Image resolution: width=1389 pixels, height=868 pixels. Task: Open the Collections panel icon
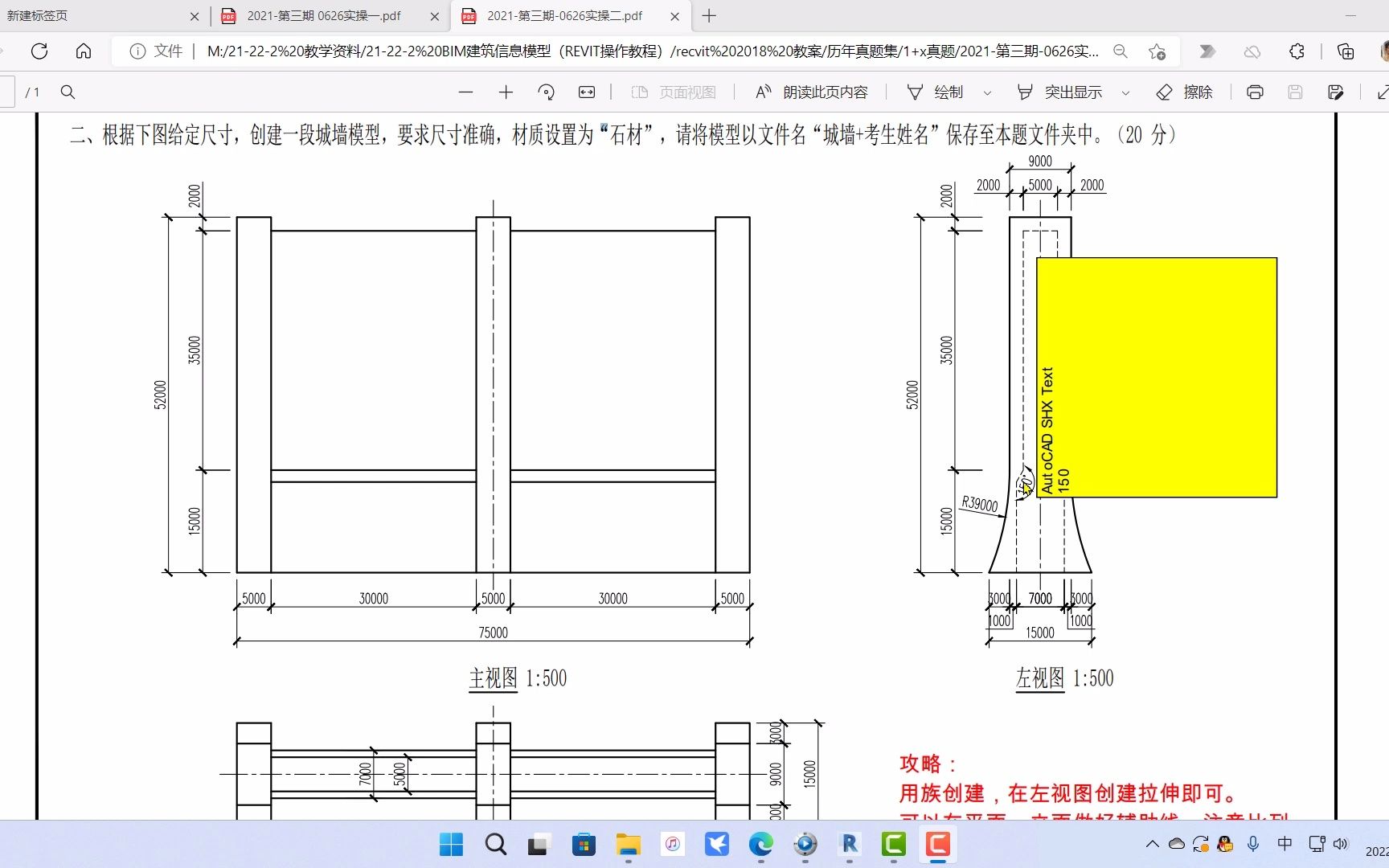pyautogui.click(x=1345, y=51)
